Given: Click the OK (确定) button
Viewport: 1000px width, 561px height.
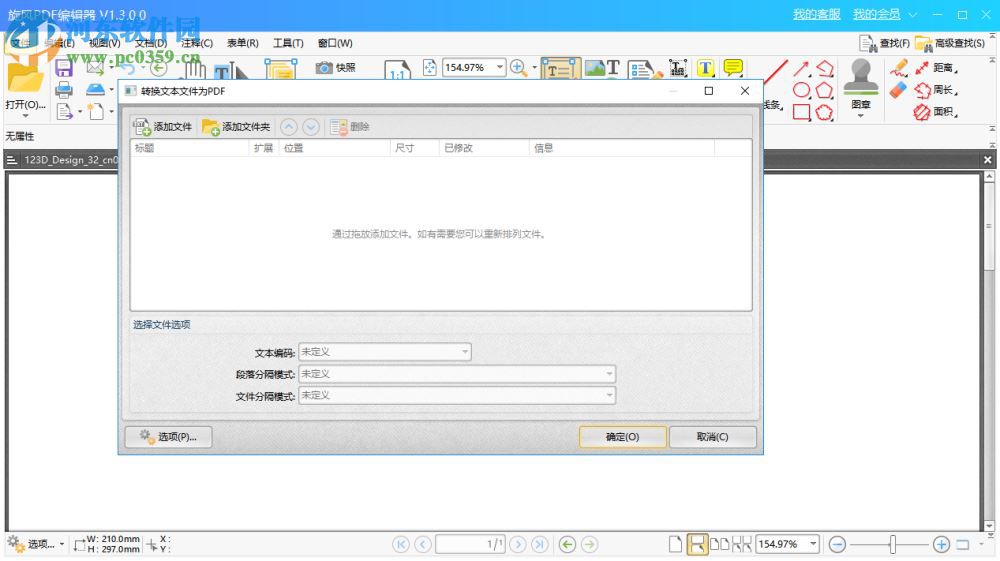Looking at the screenshot, I should click(x=622, y=437).
